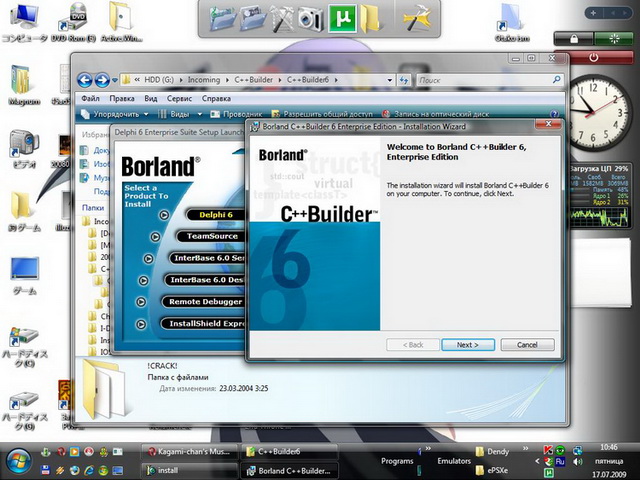Image resolution: width=640 pixels, height=480 pixels.
Task: Click the DVD Rom (E) desktop icon
Action: pos(73,23)
